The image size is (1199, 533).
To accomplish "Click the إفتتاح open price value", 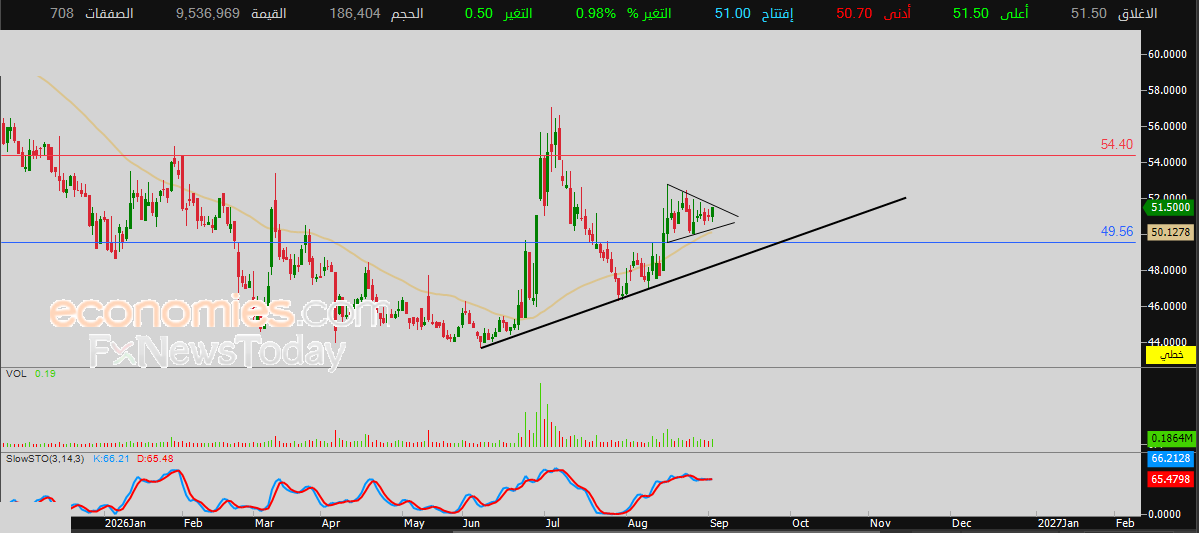I will click(731, 14).
